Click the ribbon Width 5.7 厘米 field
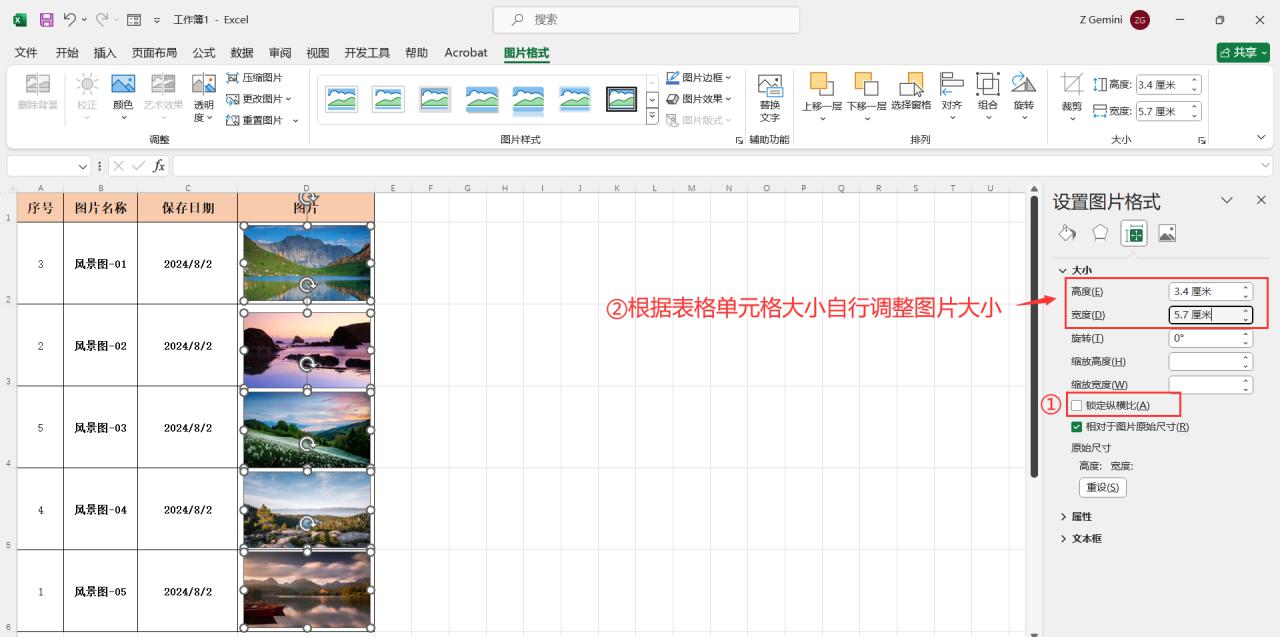The width and height of the screenshot is (1280, 637). click(x=1168, y=111)
